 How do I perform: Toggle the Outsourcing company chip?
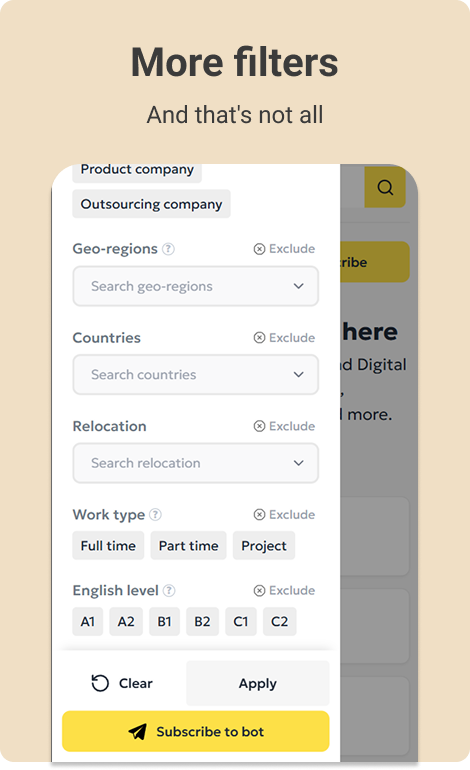click(x=151, y=204)
